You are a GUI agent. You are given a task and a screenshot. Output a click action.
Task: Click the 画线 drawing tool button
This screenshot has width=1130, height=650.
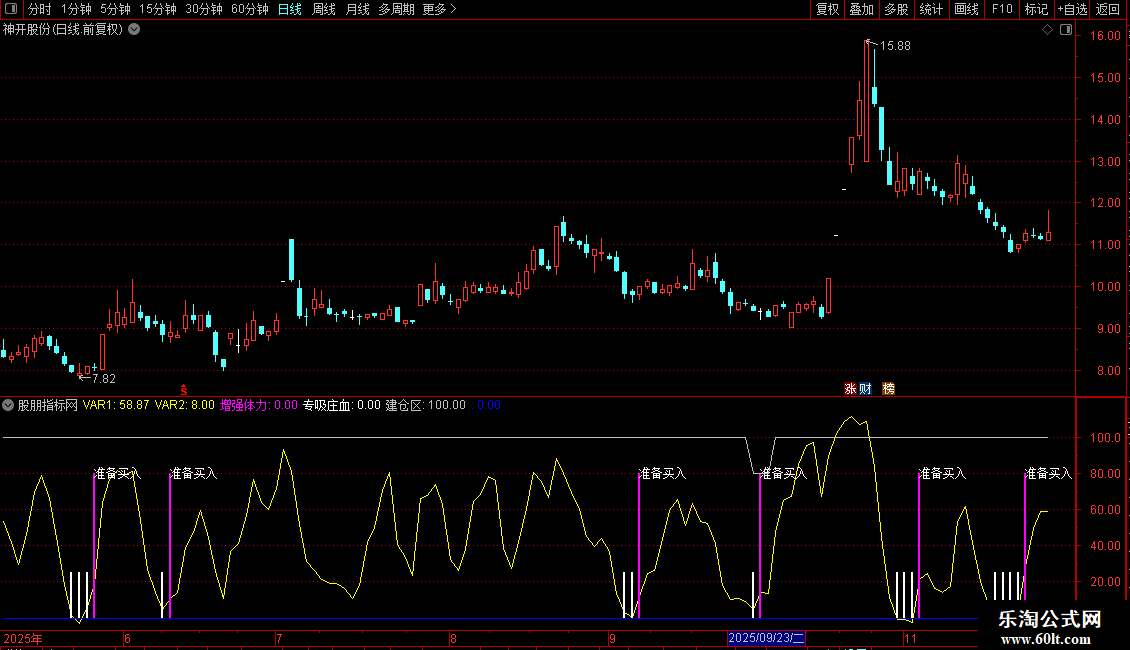click(x=966, y=9)
